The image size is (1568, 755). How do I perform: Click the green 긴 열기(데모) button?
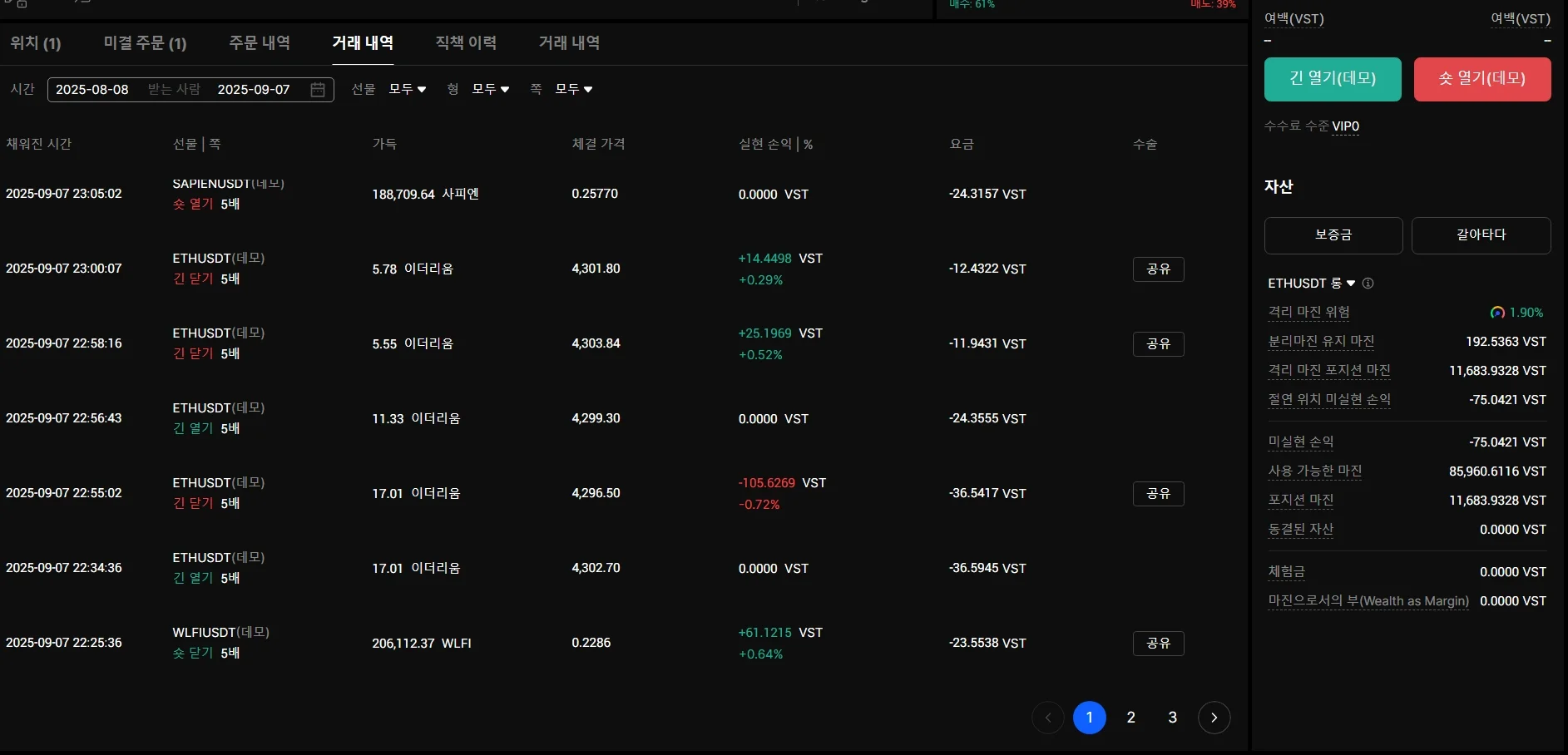pos(1333,79)
